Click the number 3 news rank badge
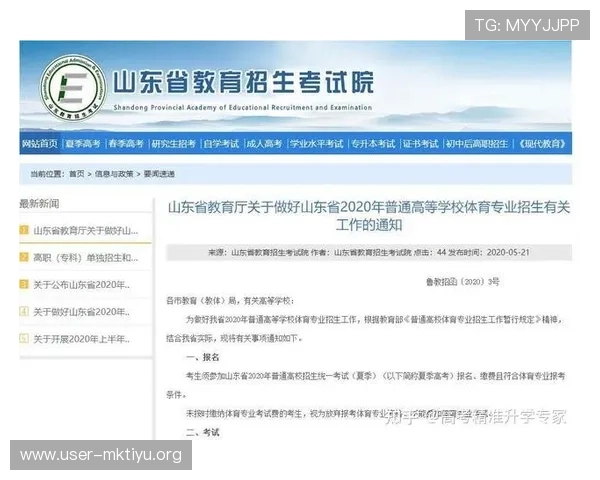This screenshot has width=600, height=480. pyautogui.click(x=24, y=284)
